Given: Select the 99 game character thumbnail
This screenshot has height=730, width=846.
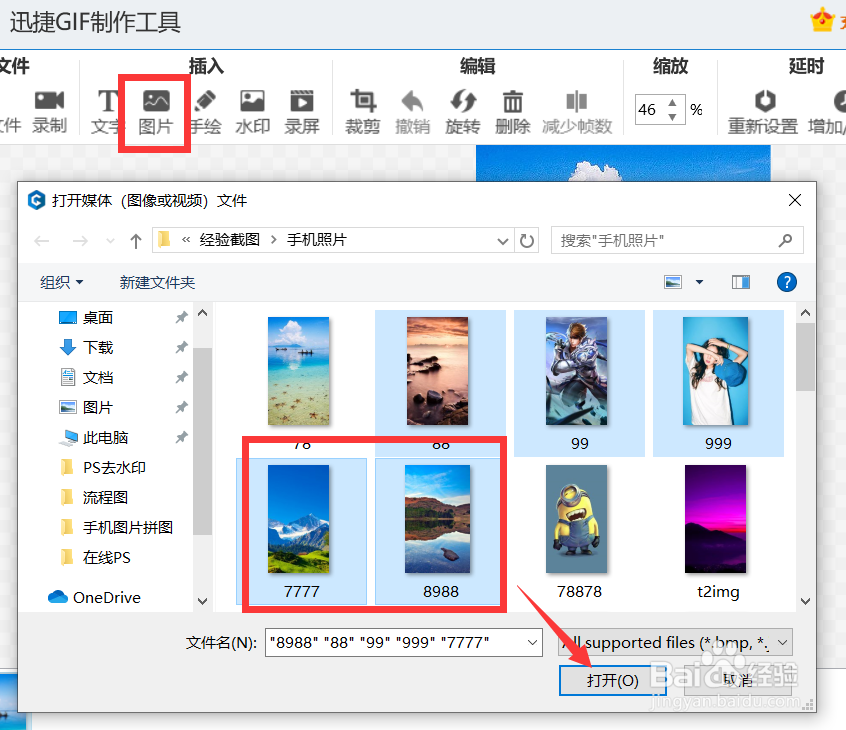Looking at the screenshot, I should click(576, 370).
